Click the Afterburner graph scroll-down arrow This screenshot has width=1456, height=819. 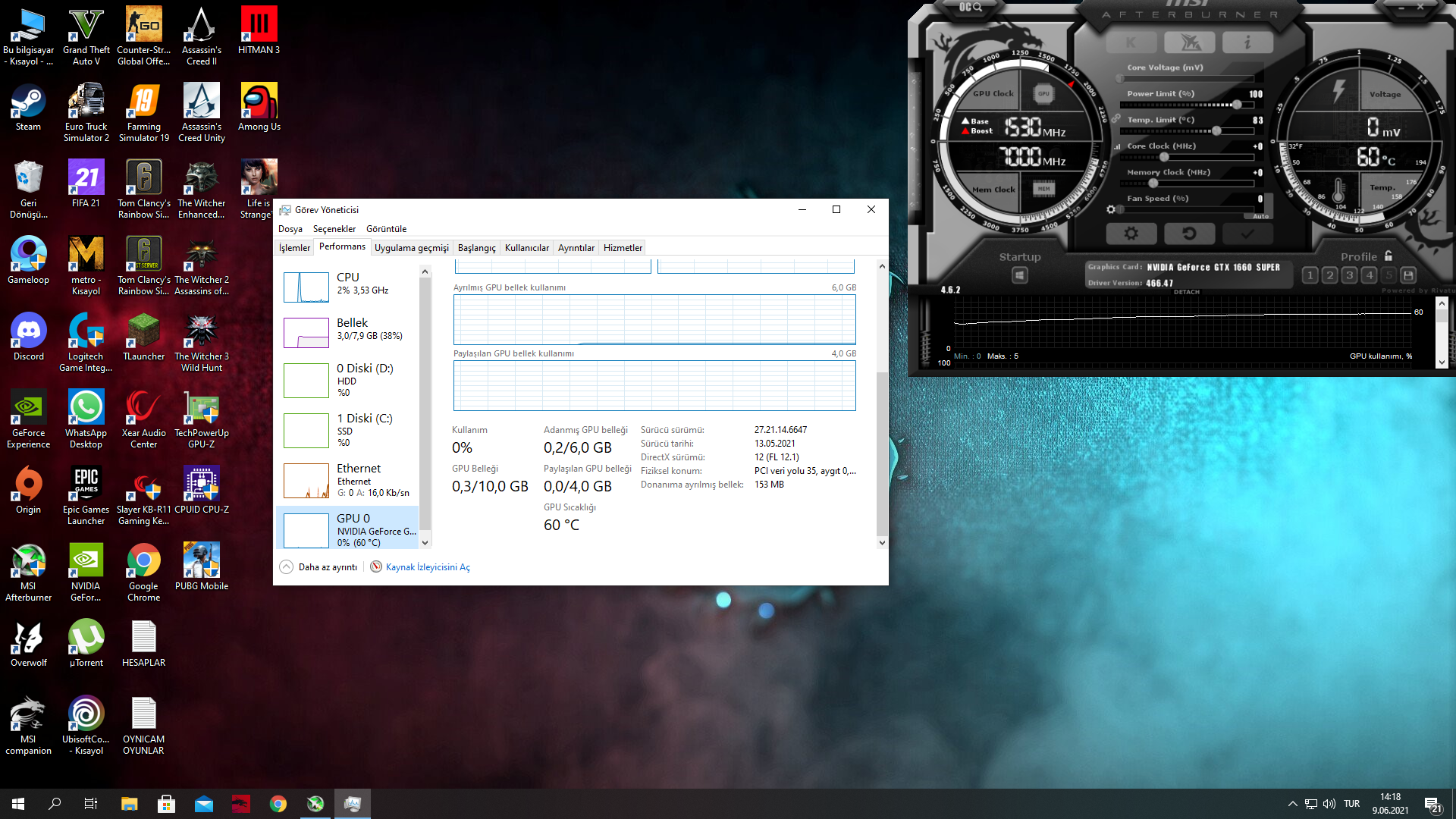[x=1442, y=362]
